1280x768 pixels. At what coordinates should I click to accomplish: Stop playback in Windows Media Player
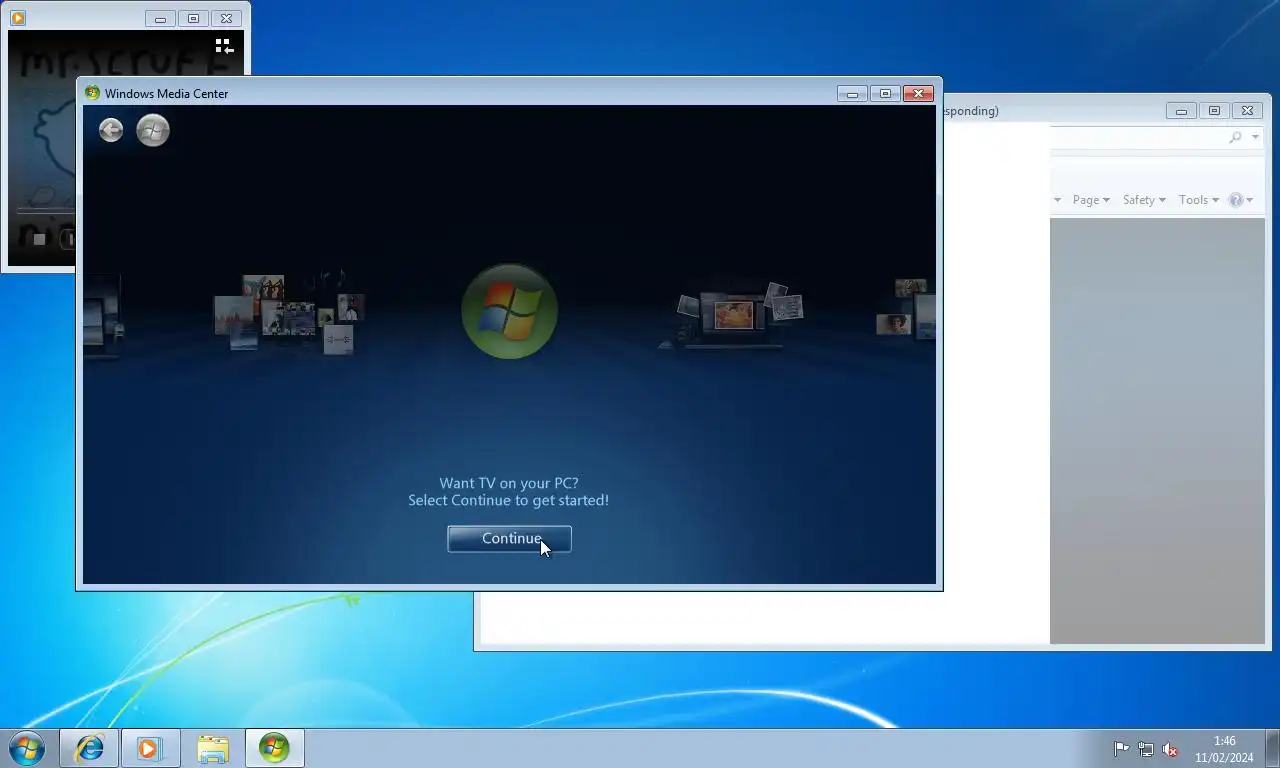click(x=39, y=239)
